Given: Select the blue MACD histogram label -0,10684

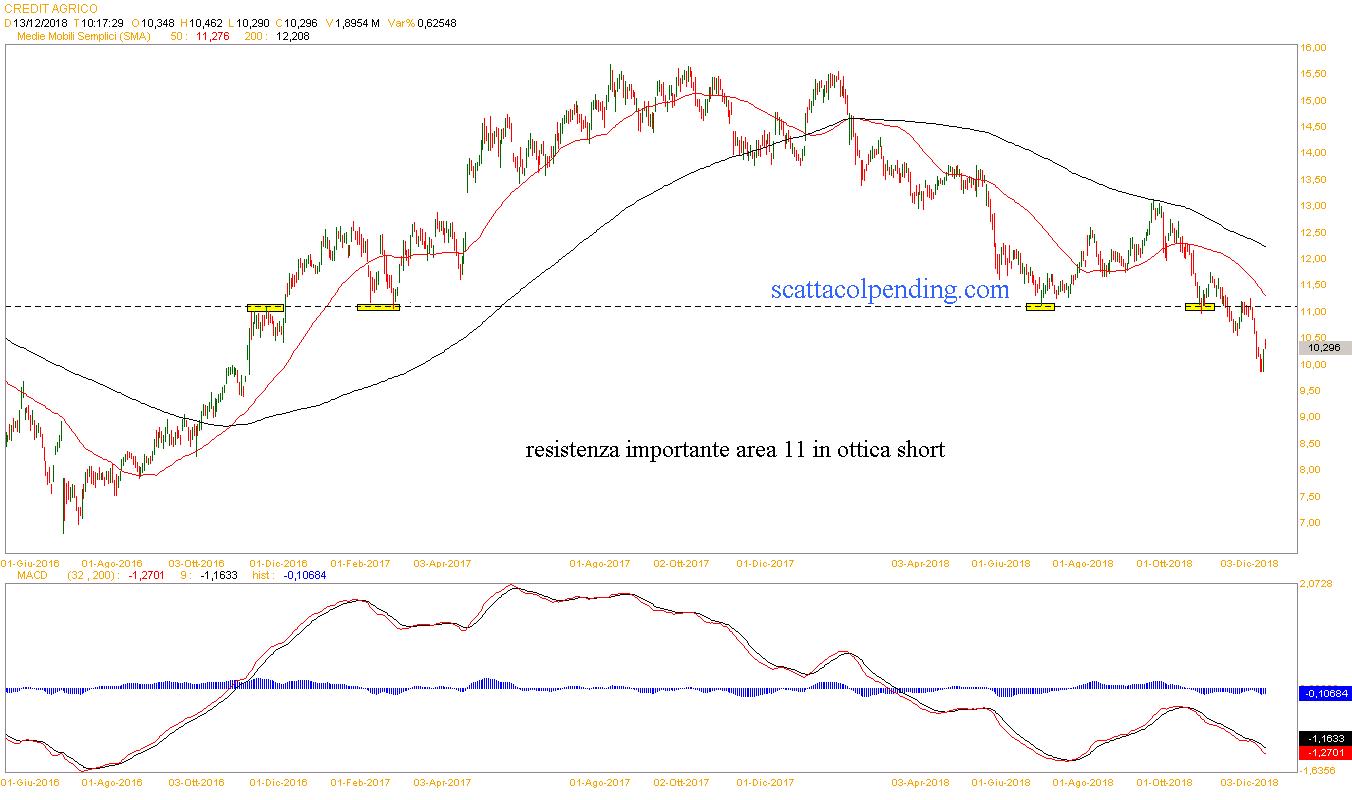Looking at the screenshot, I should [1325, 692].
